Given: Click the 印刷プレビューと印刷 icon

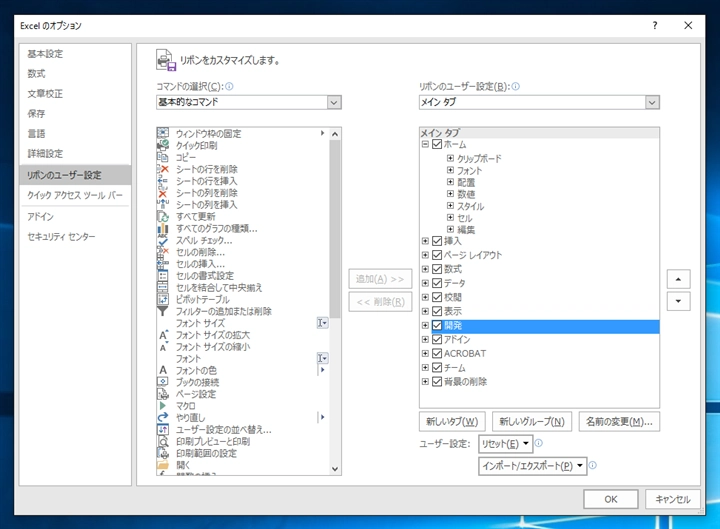Looking at the screenshot, I should pyautogui.click(x=163, y=441).
